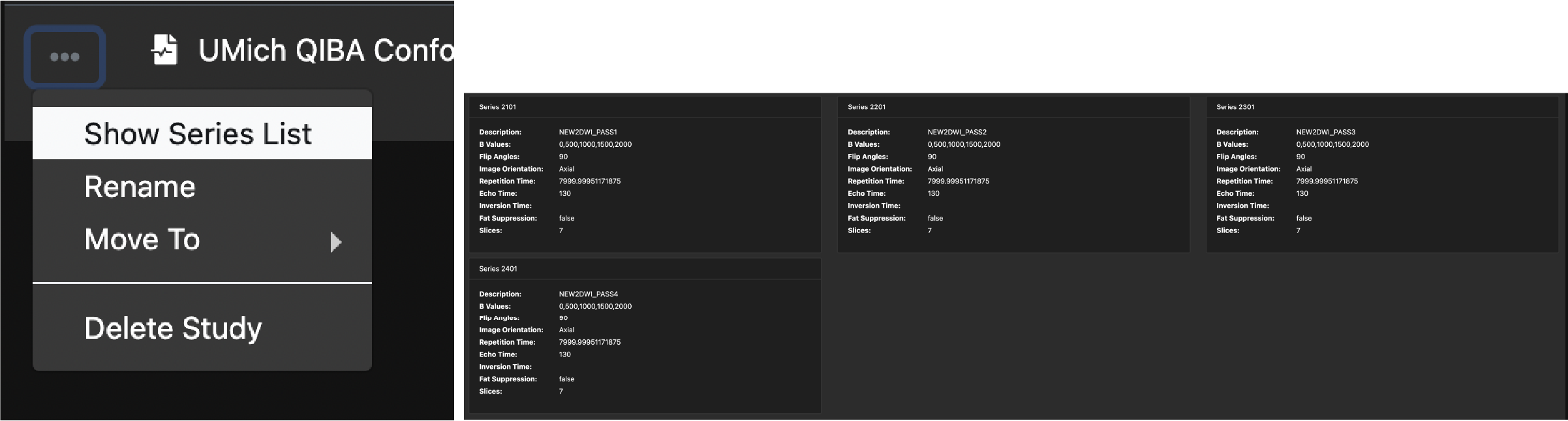
Task: Click Image Orientation value in Series 2401
Action: (x=566, y=330)
